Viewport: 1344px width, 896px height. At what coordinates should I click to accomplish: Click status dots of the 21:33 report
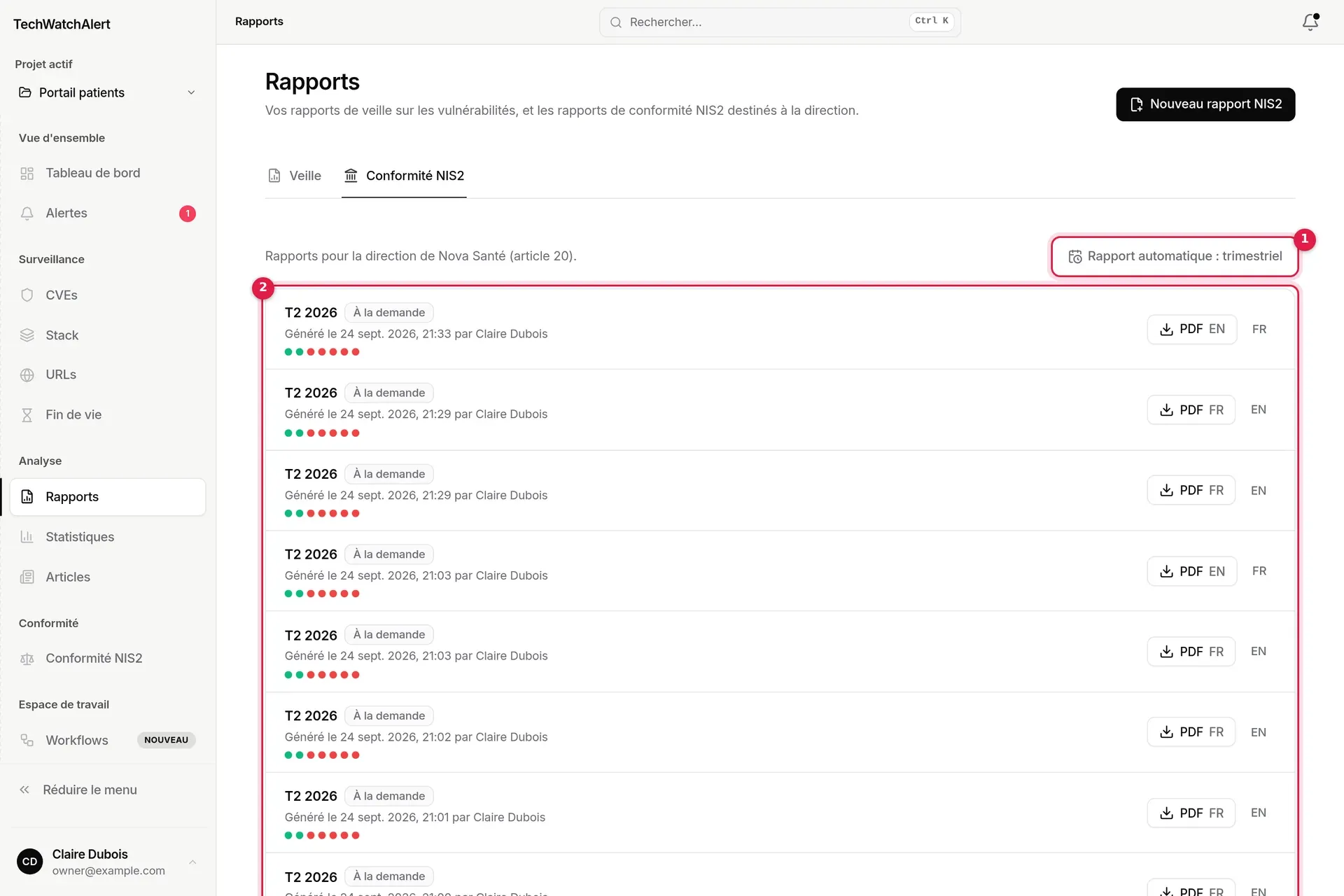click(x=322, y=352)
